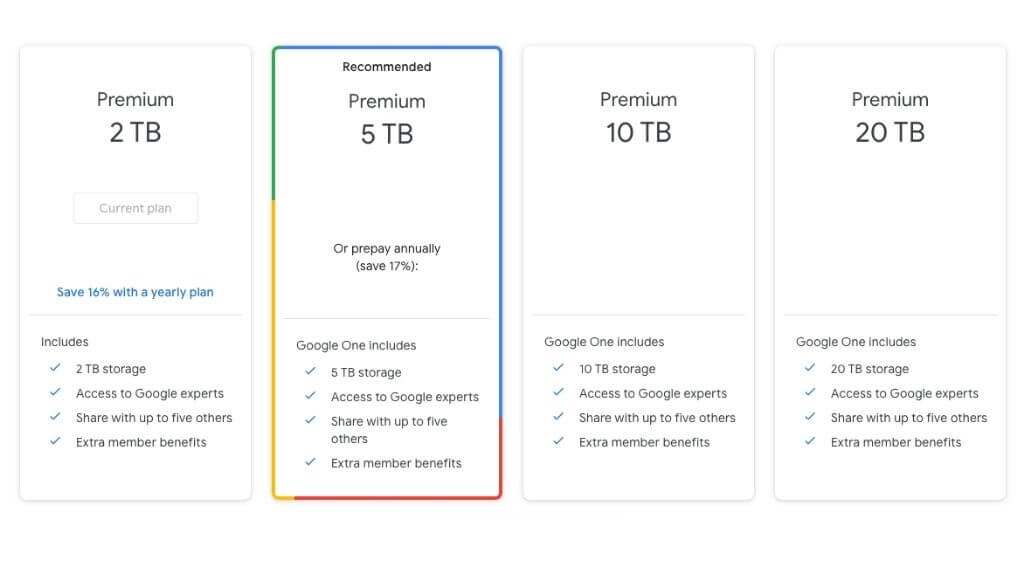The image size is (1024, 576).
Task: Click the Includes heading in 2 TB card
Action: [64, 342]
